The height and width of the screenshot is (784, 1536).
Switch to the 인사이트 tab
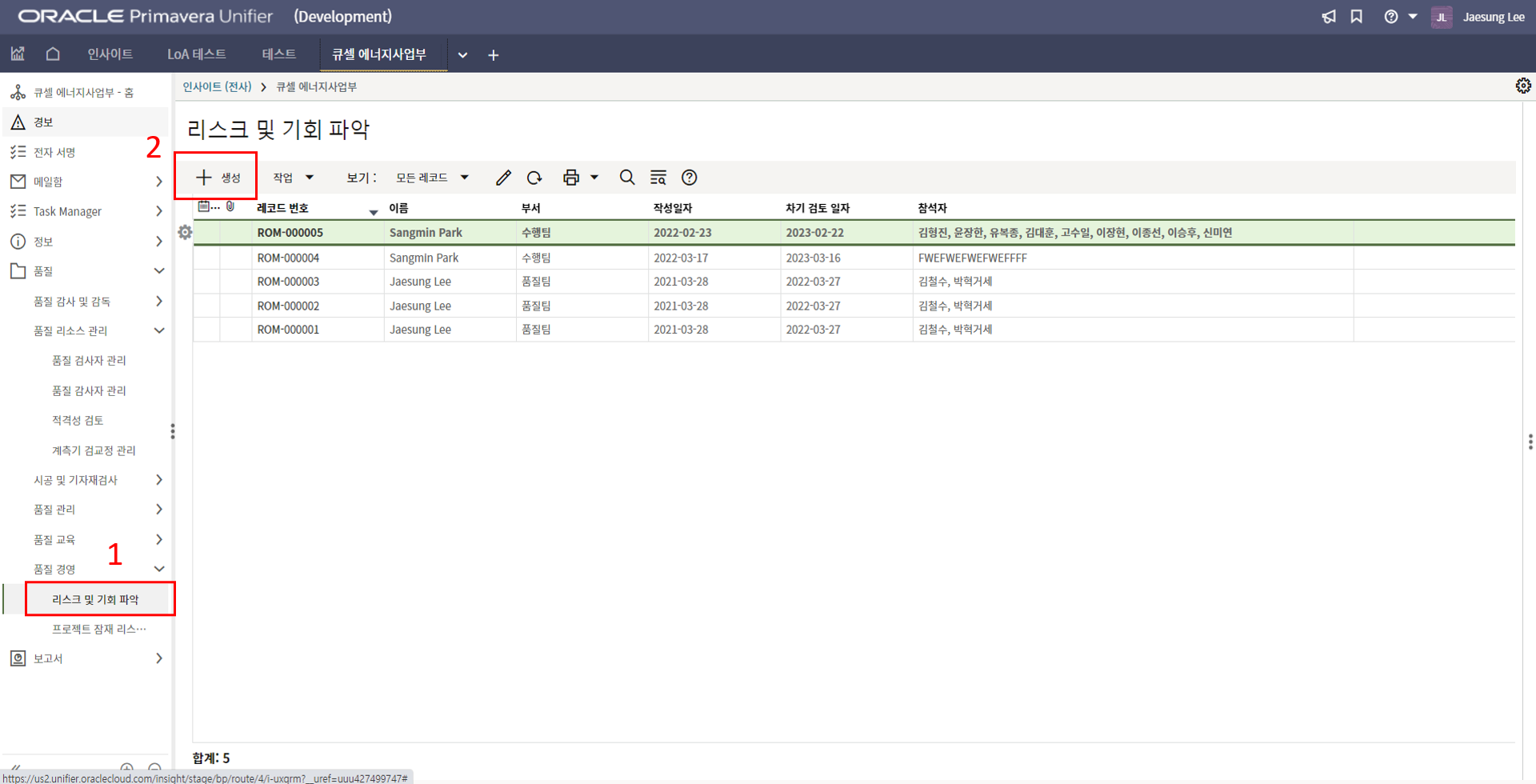[110, 54]
